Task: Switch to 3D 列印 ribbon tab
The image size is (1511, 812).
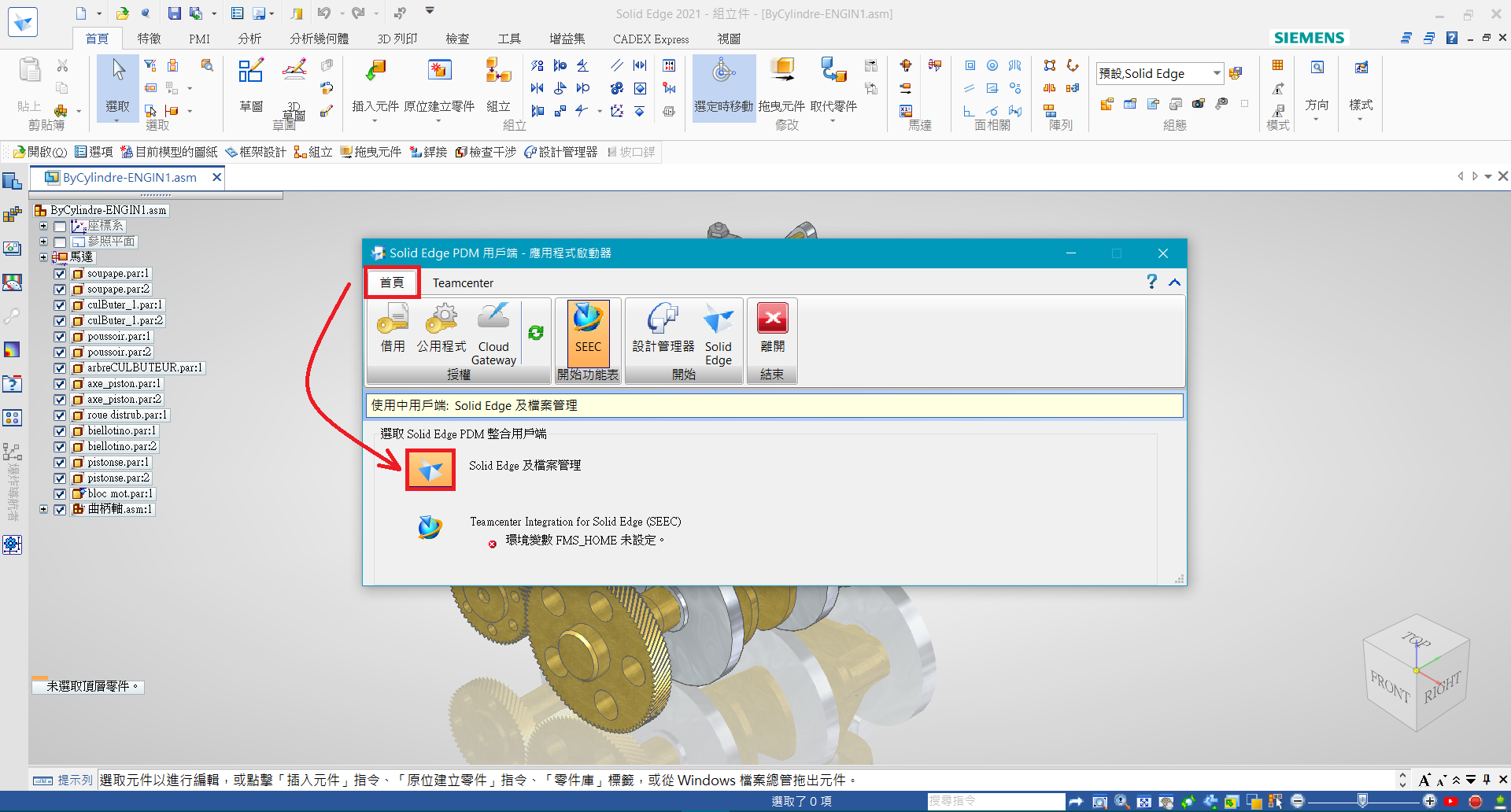Action: (397, 39)
